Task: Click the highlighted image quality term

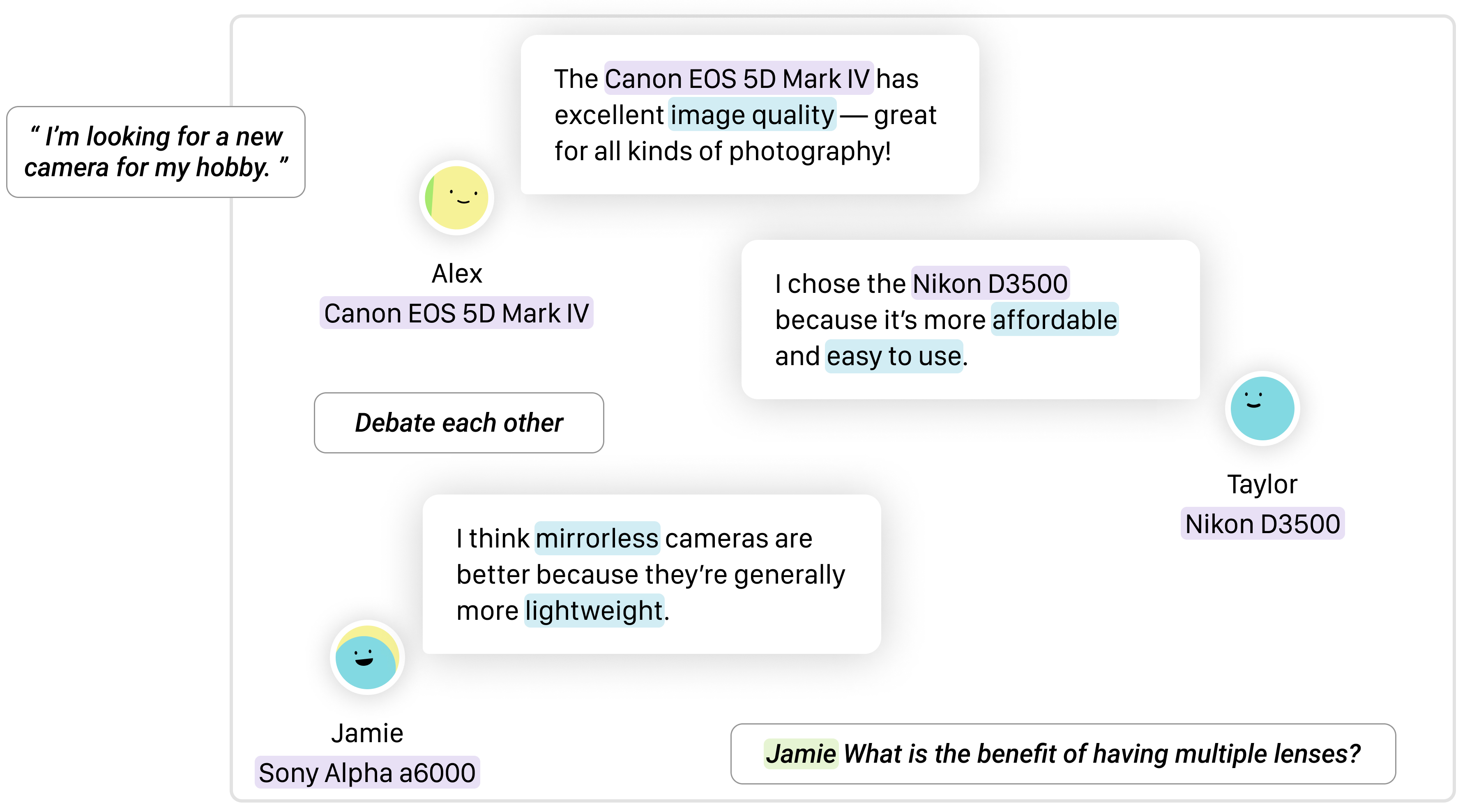Action: coord(752,115)
